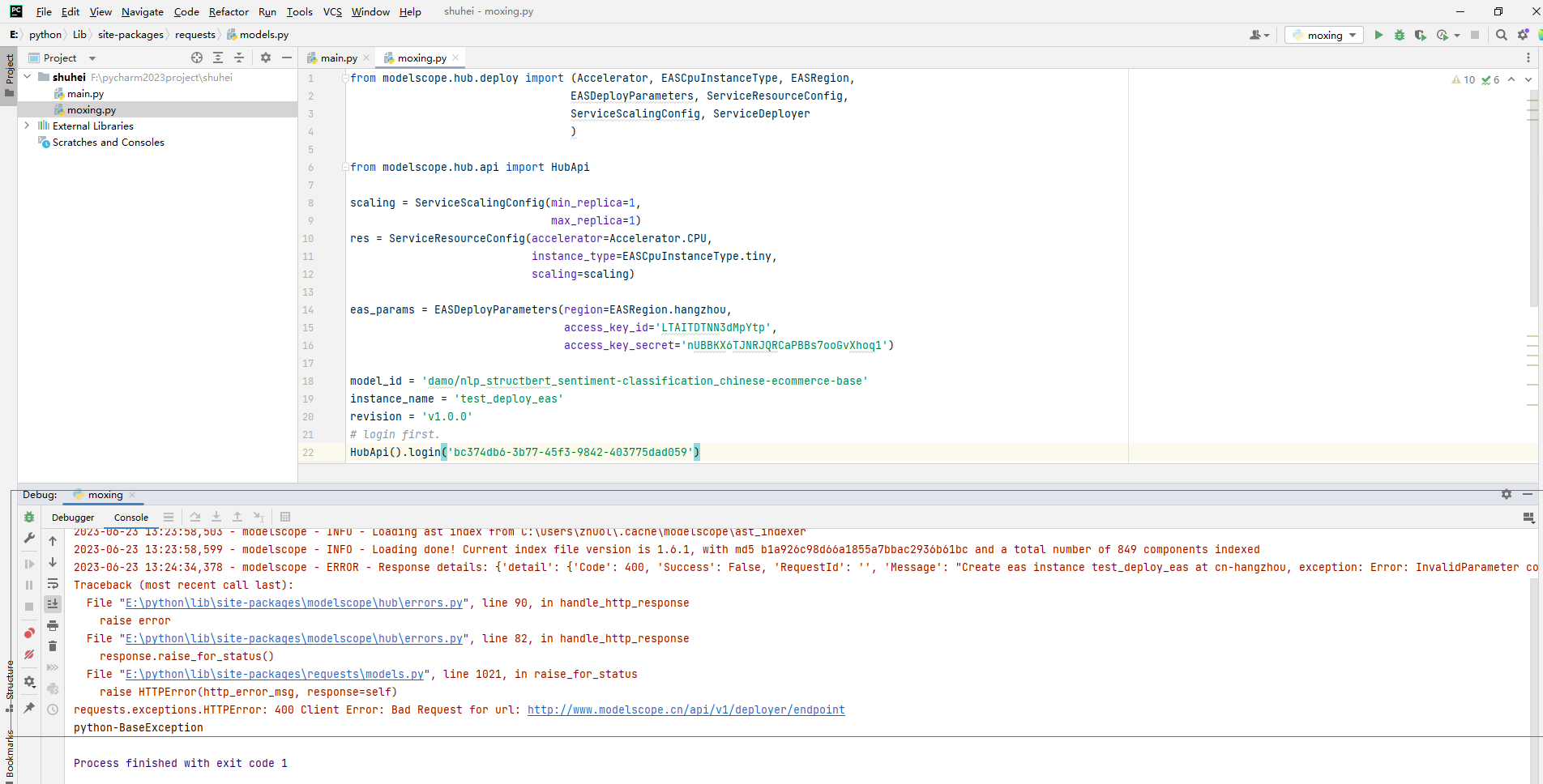The width and height of the screenshot is (1543, 784).
Task: Open the Refactor menu
Action: [229, 11]
